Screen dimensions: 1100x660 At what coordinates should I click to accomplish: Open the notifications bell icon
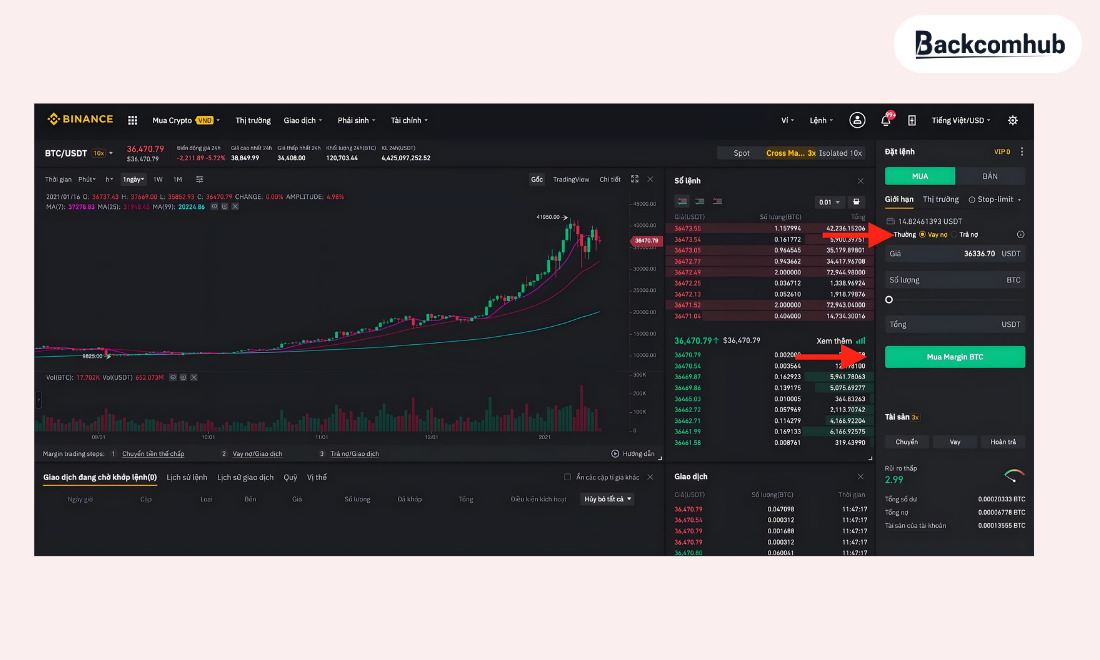coord(886,121)
